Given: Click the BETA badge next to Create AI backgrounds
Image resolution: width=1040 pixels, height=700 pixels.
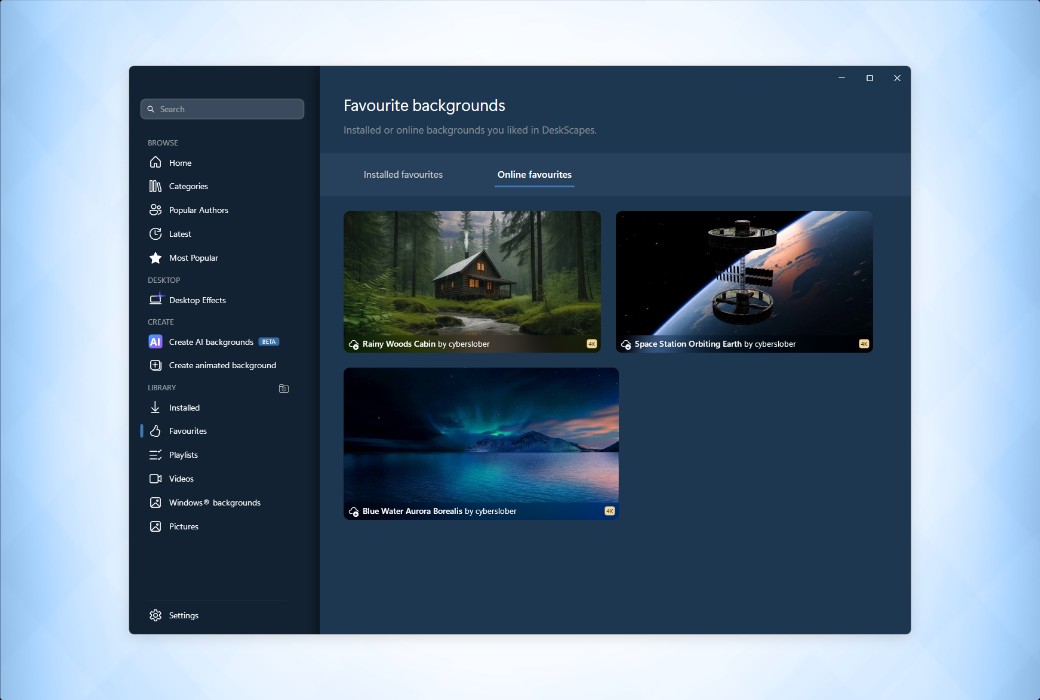Looking at the screenshot, I should click(269, 342).
